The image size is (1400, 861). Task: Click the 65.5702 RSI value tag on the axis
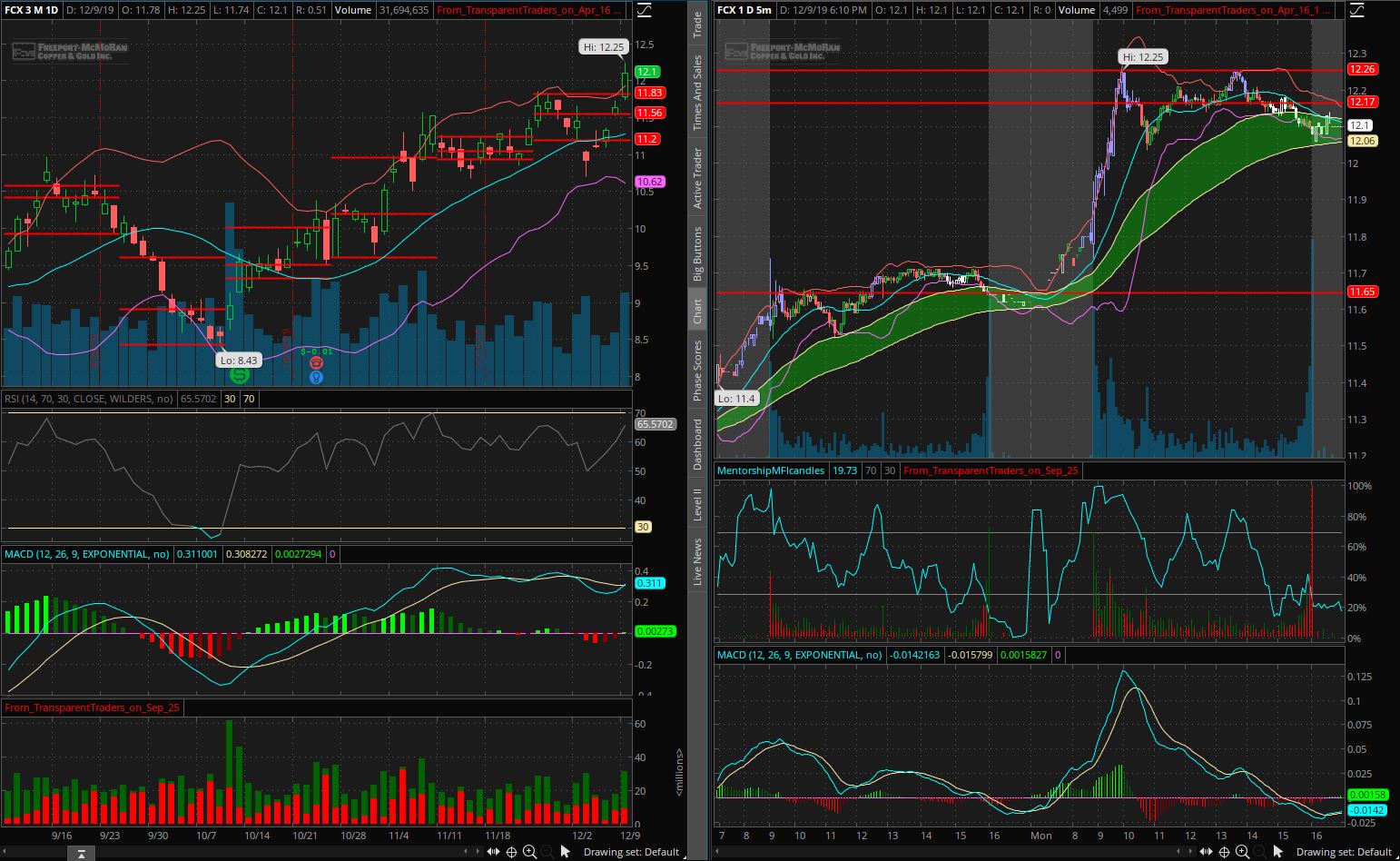pos(656,424)
